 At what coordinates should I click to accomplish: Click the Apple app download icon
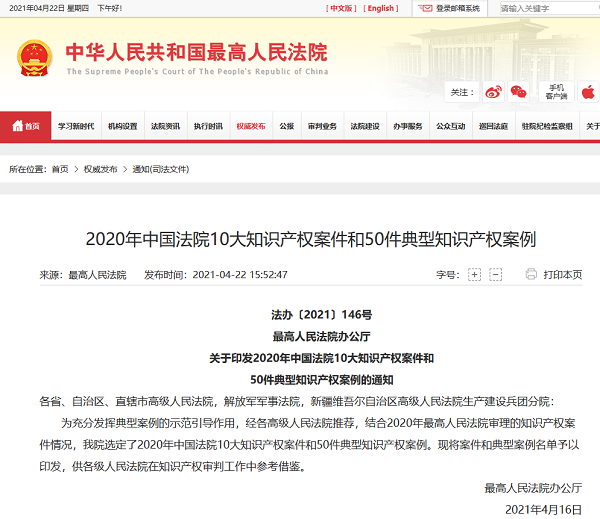click(588, 92)
